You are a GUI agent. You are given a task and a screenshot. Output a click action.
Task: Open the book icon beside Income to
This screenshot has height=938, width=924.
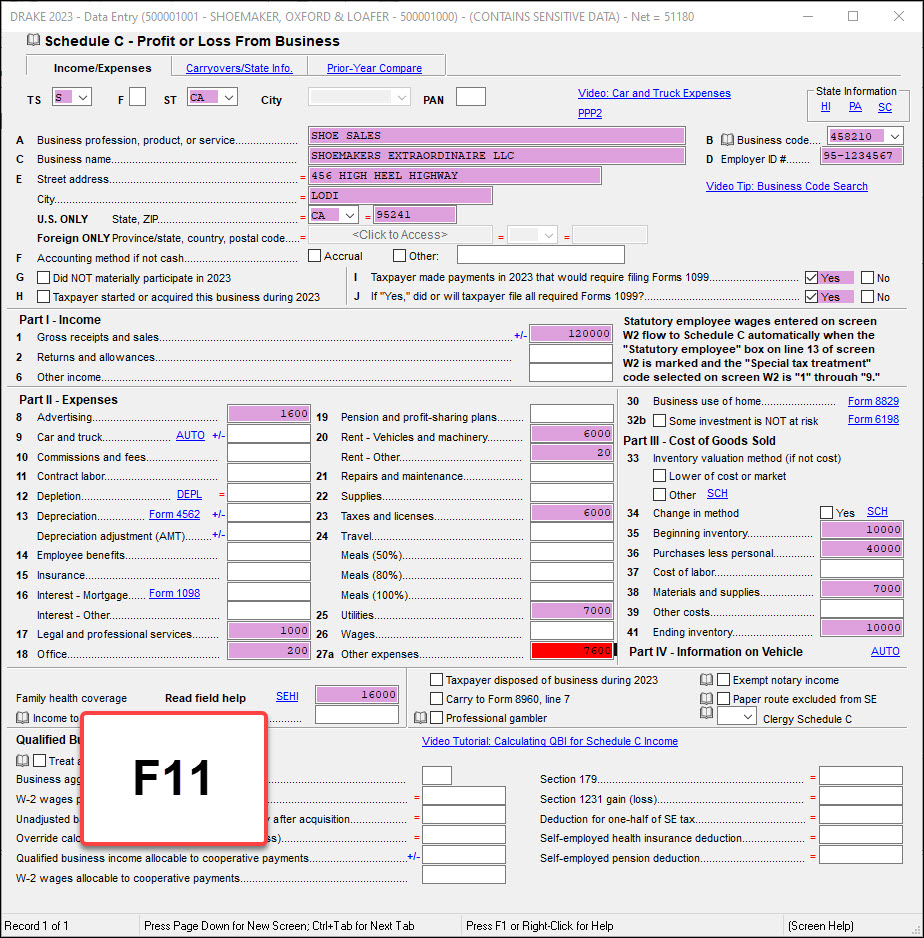(22, 717)
